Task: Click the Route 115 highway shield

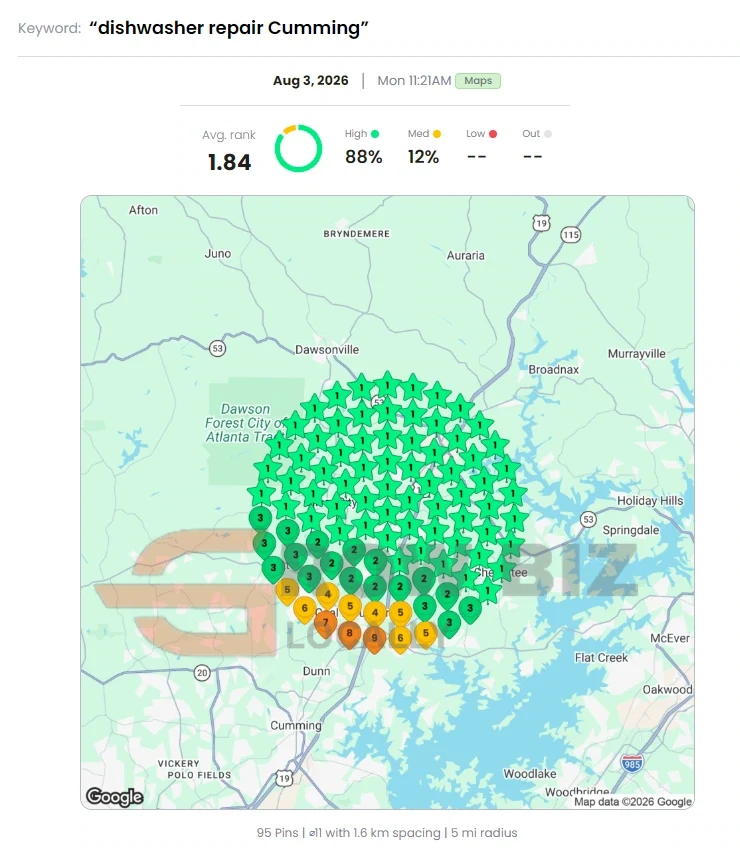Action: (x=570, y=235)
